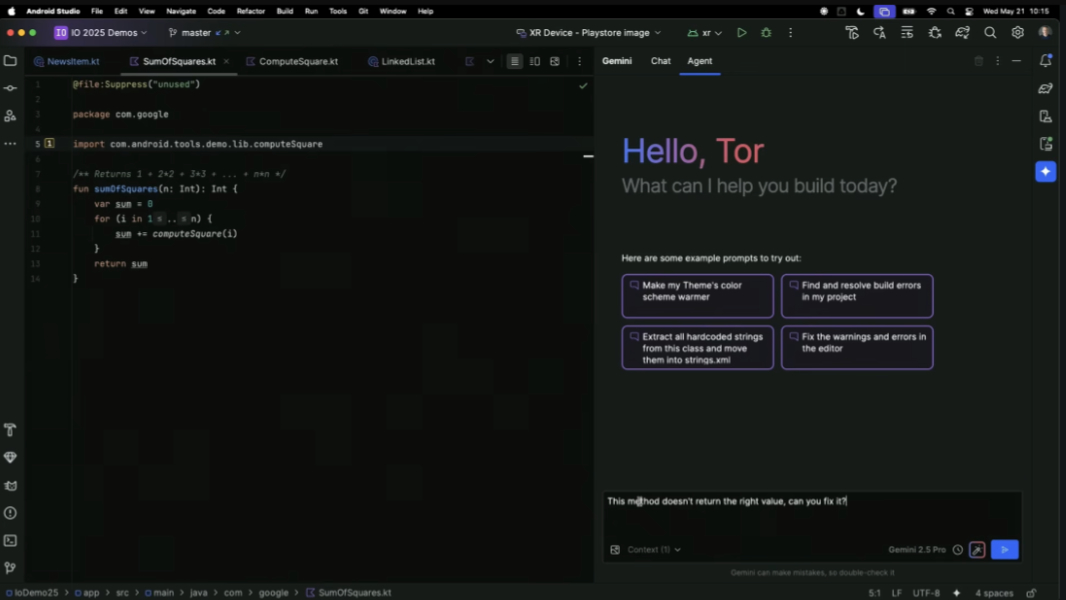1066x600 pixels.
Task: Open Android Studio settings via the gear icon
Action: coord(1017,33)
